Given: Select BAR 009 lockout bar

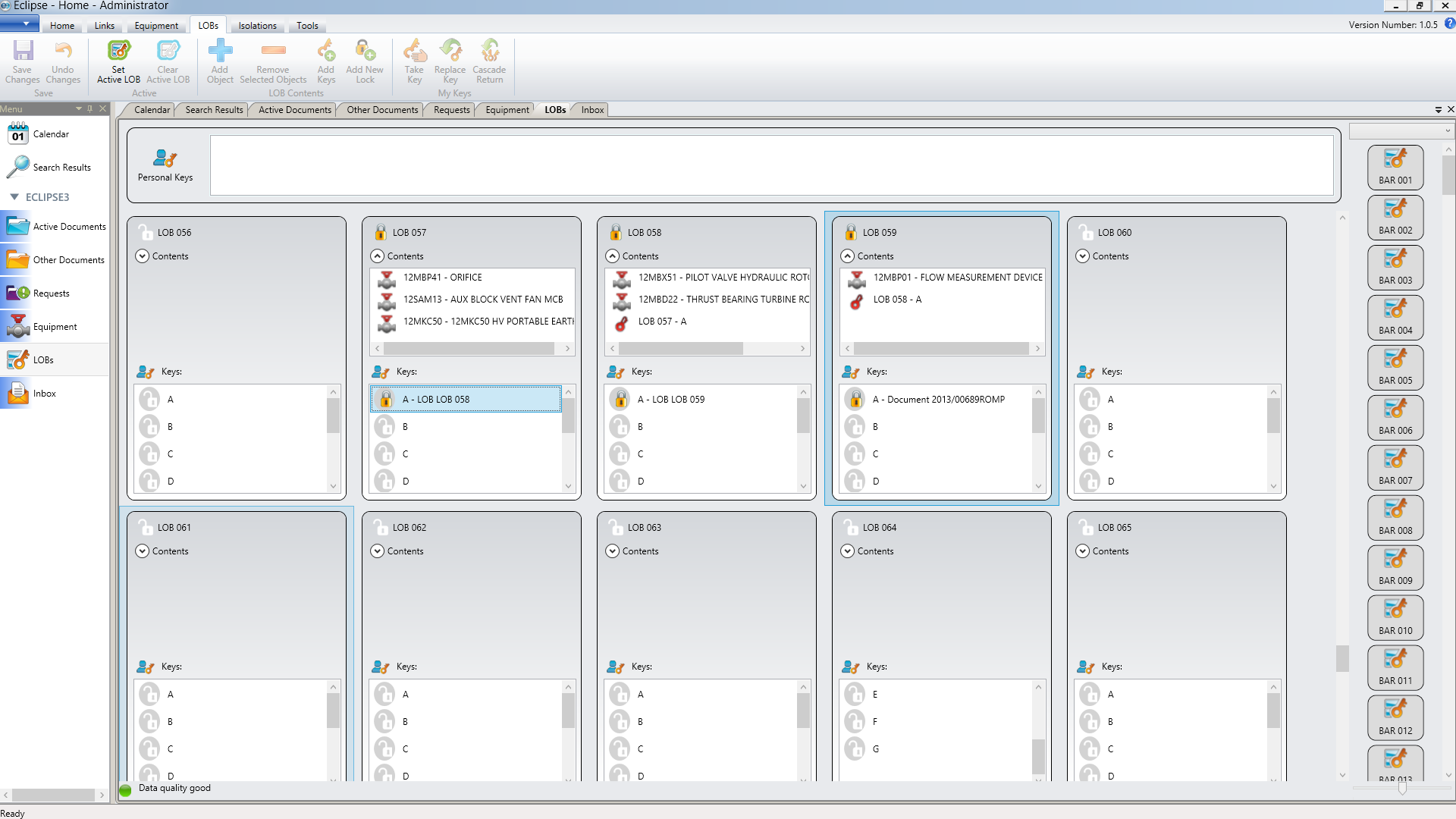Looking at the screenshot, I should [1395, 568].
